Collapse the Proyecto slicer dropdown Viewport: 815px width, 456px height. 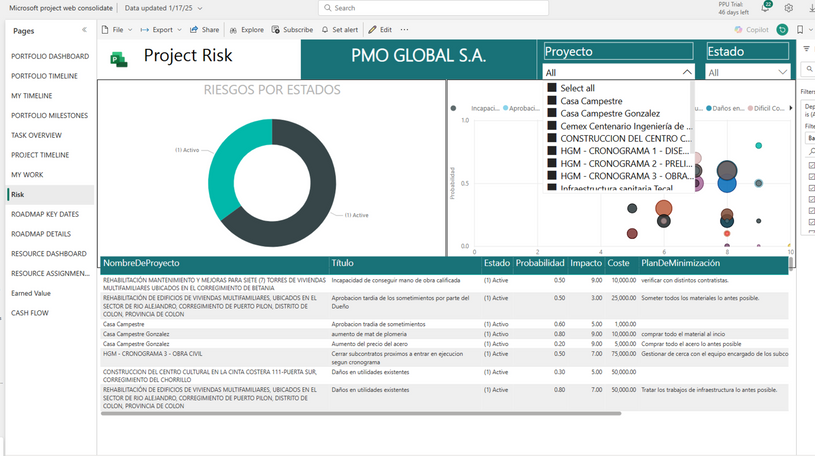pos(687,72)
